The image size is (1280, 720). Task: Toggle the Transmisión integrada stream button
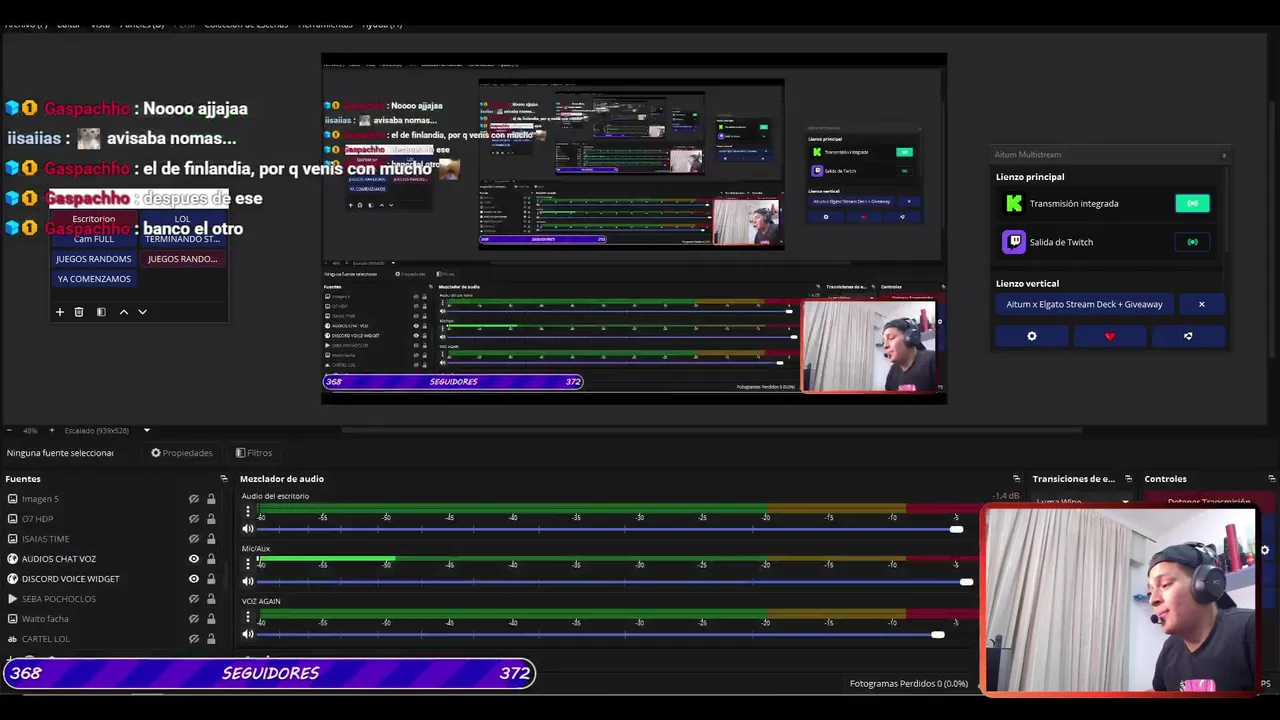[x=1192, y=203]
